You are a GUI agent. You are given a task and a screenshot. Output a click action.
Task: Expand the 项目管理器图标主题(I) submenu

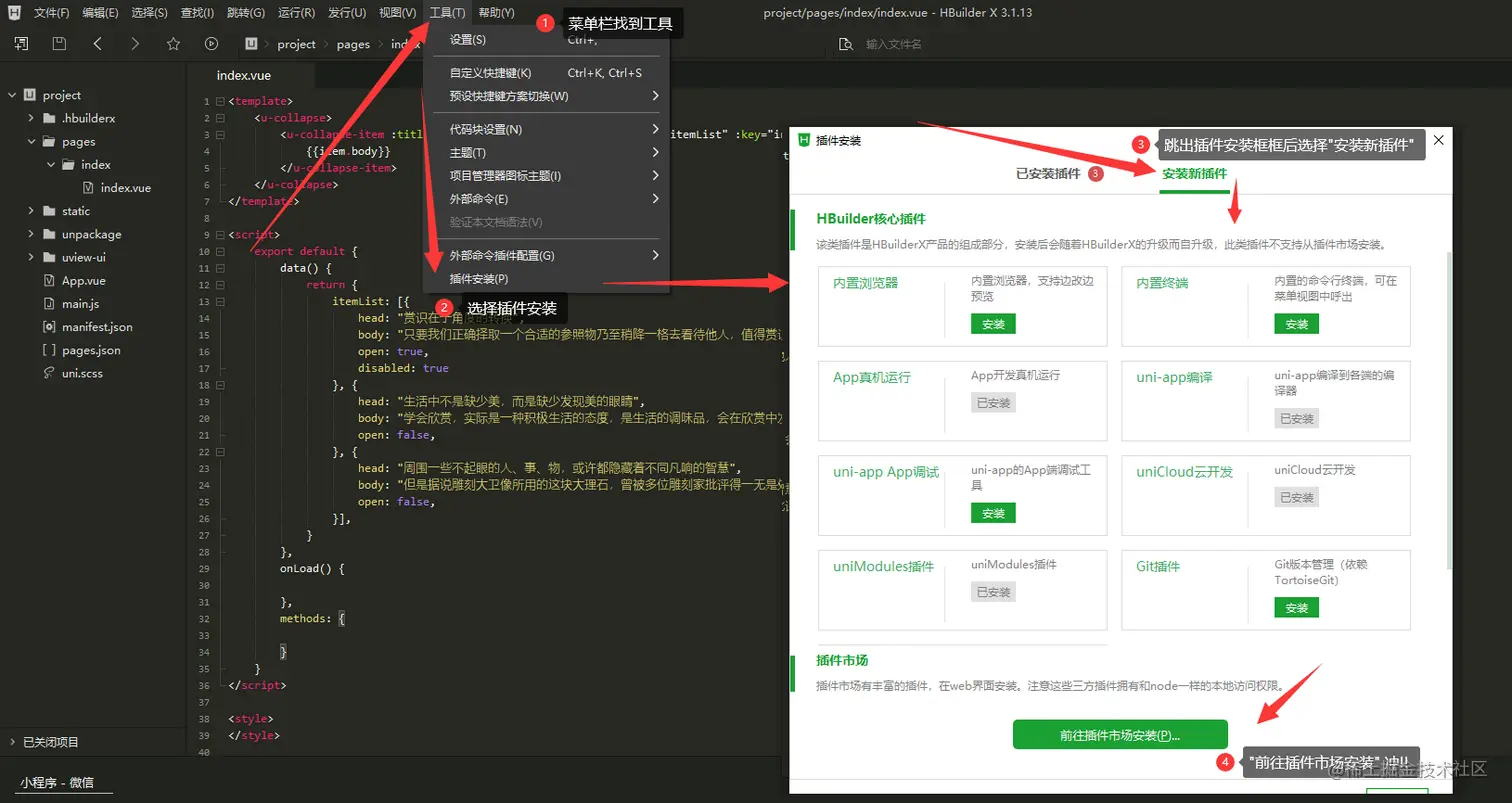click(x=546, y=176)
